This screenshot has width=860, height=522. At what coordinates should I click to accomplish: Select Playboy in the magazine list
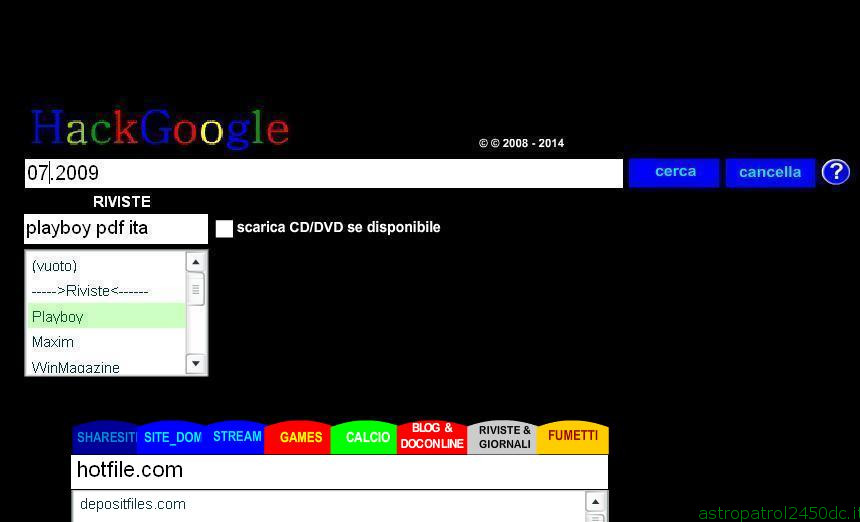(x=107, y=316)
